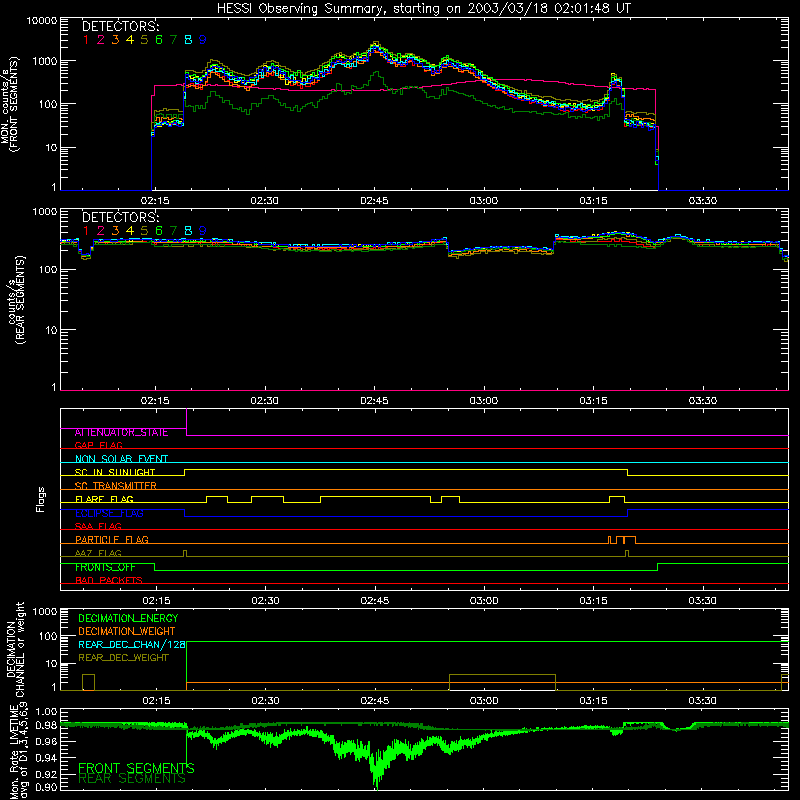Click 02:30 tick under the decimation panel
Viewport: 800px width, 800px height.
(x=265, y=701)
